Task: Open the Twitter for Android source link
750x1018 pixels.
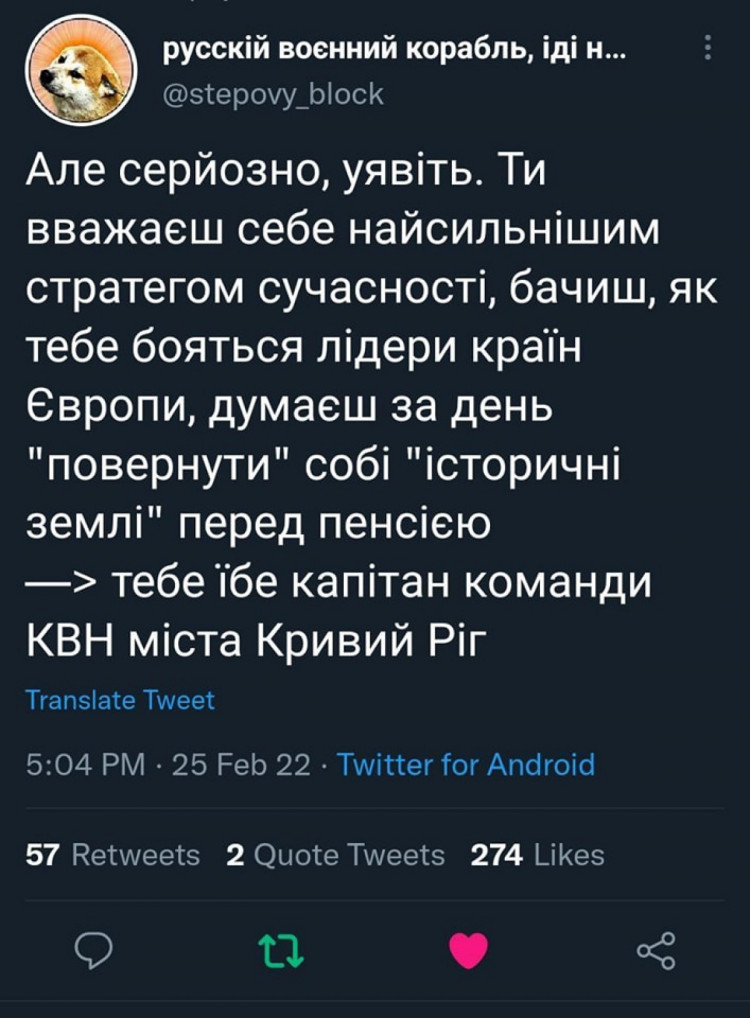Action: [x=466, y=765]
